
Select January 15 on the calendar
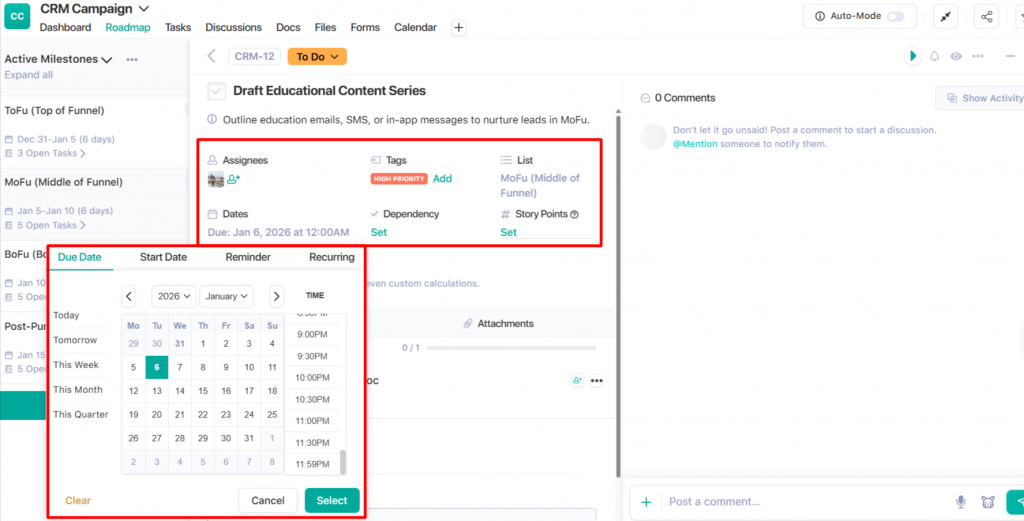tap(203, 391)
